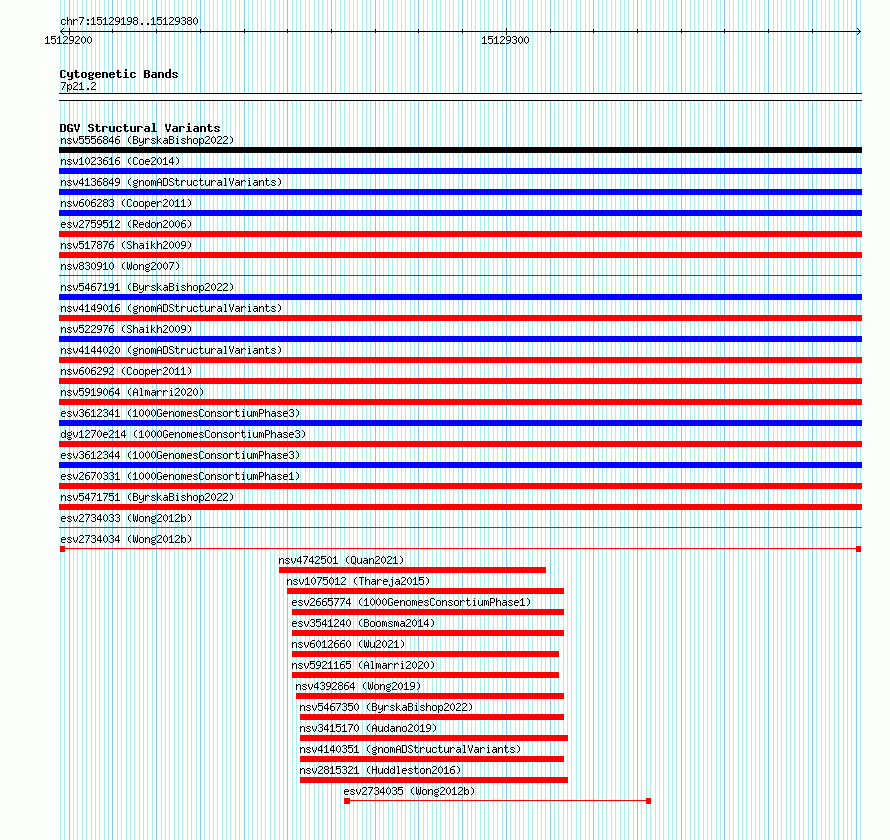Click nsv2815321 (Huddleston2016) label
Image resolution: width=890 pixels, height=840 pixels.
380,770
